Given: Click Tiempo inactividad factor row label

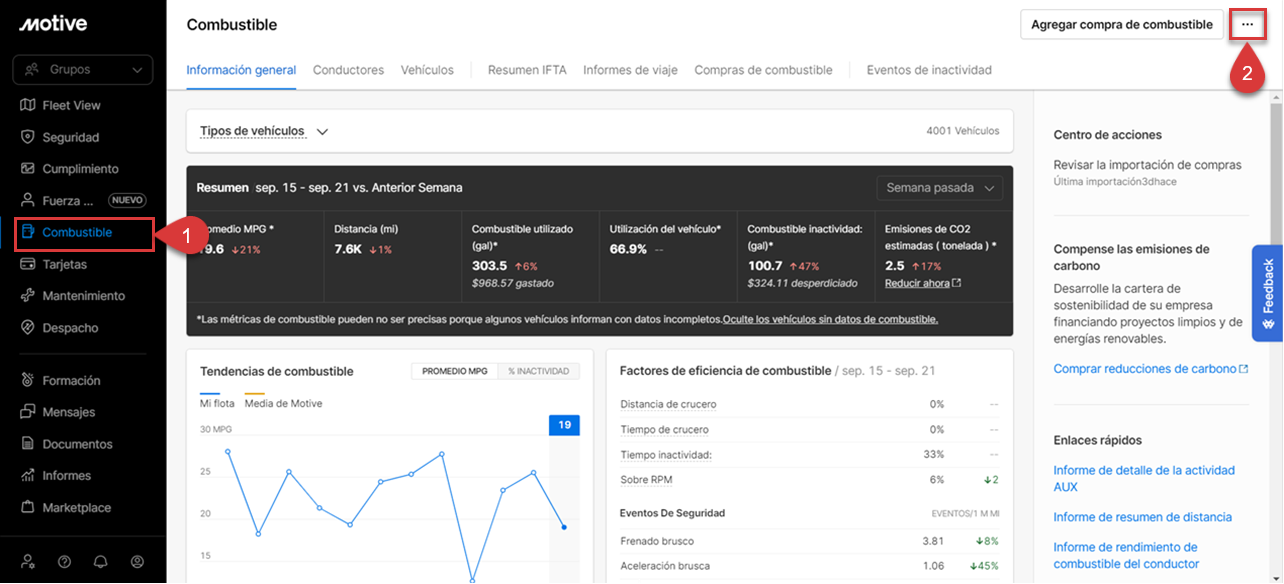Looking at the screenshot, I should click(x=665, y=454).
